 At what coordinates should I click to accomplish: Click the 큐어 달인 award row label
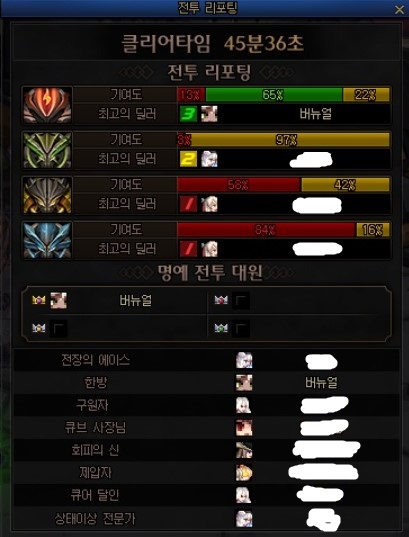click(95, 495)
